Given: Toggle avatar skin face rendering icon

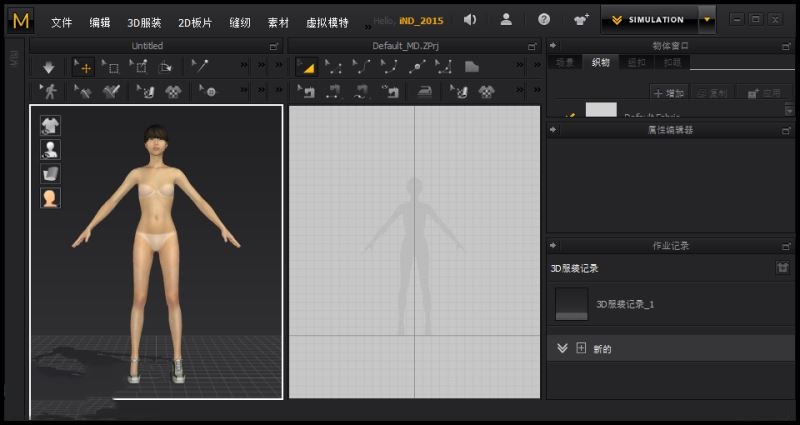Looking at the screenshot, I should click(x=50, y=198).
